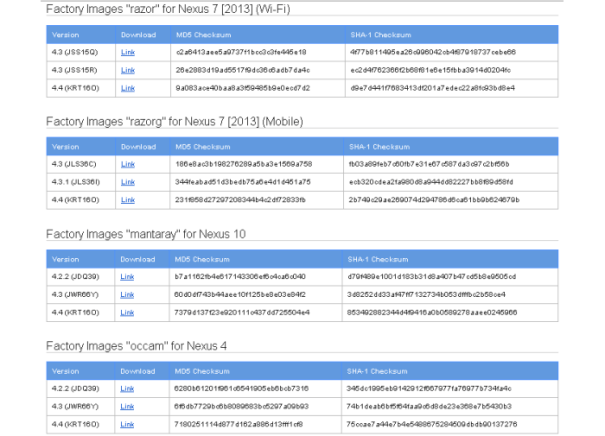Viewport: 605px width, 436px height.
Task: Select the MD5 checksum in the JLS36C row
Action: click(x=244, y=164)
